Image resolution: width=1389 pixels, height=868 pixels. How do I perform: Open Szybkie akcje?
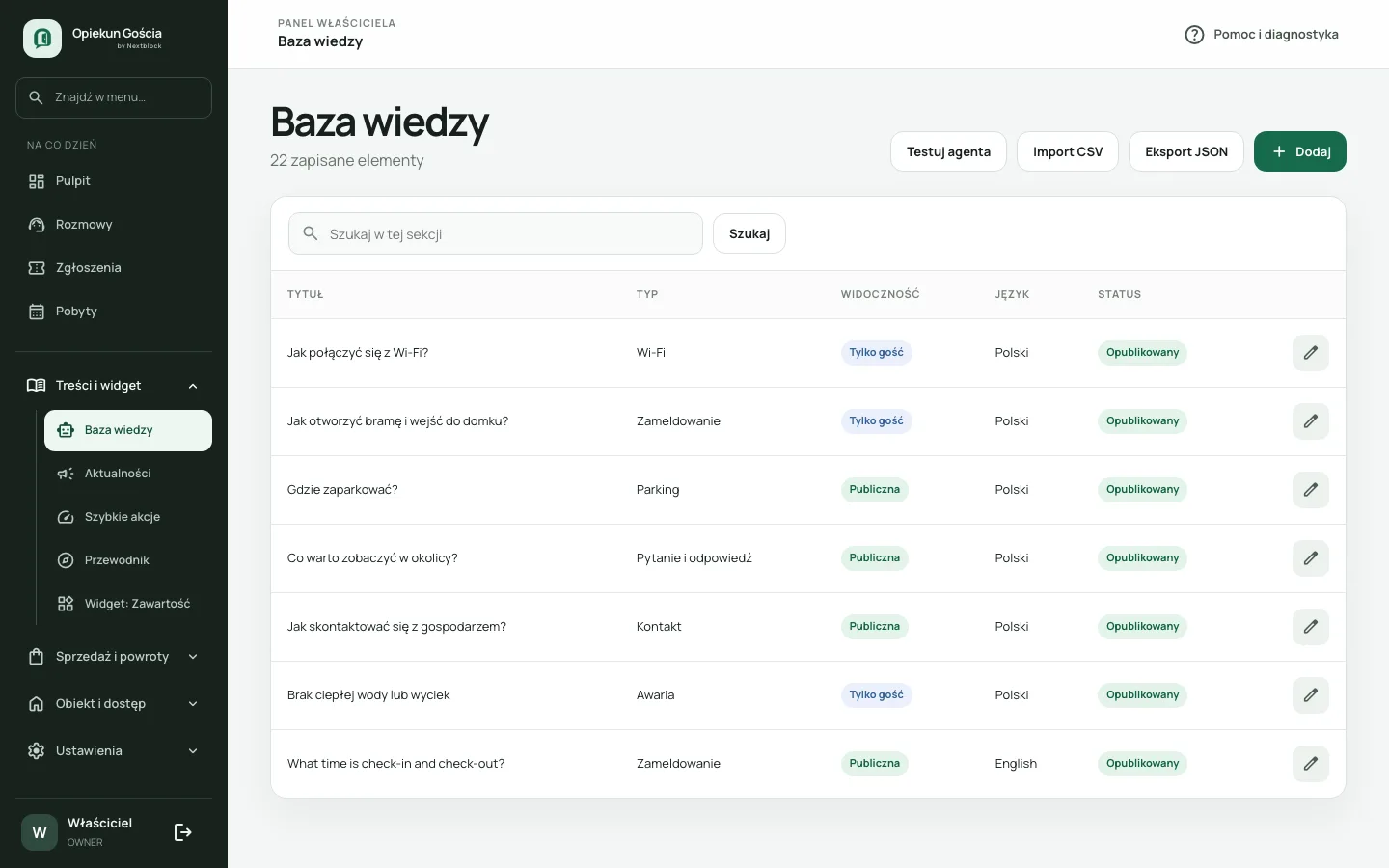coord(128,517)
